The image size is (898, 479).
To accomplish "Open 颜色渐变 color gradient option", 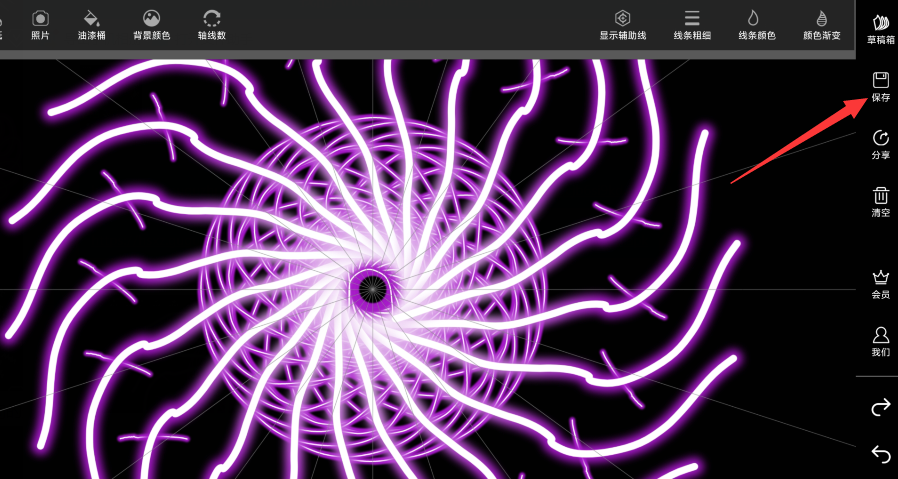I will (822, 25).
